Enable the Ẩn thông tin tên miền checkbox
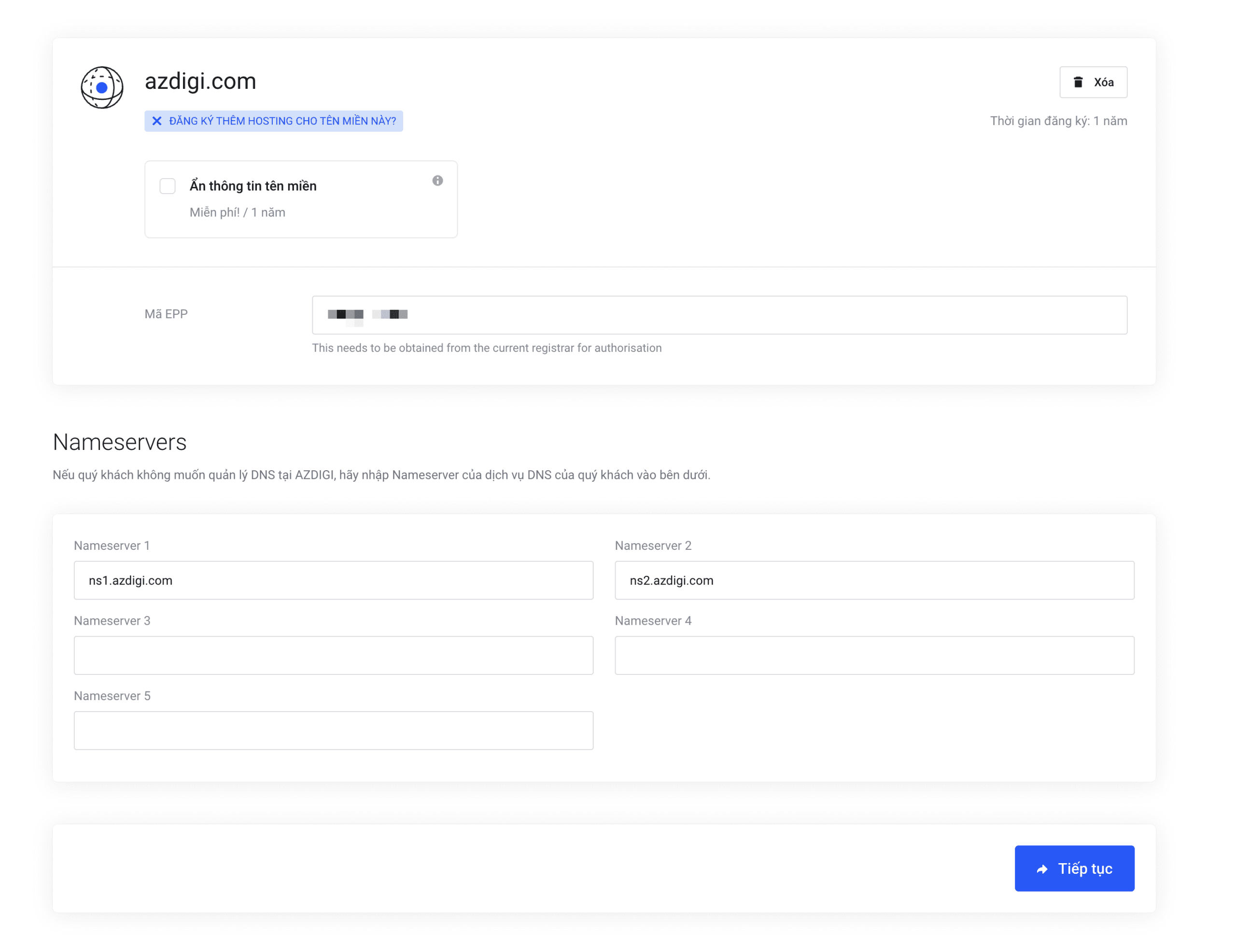Viewport: 1236px width, 952px height. point(168,186)
